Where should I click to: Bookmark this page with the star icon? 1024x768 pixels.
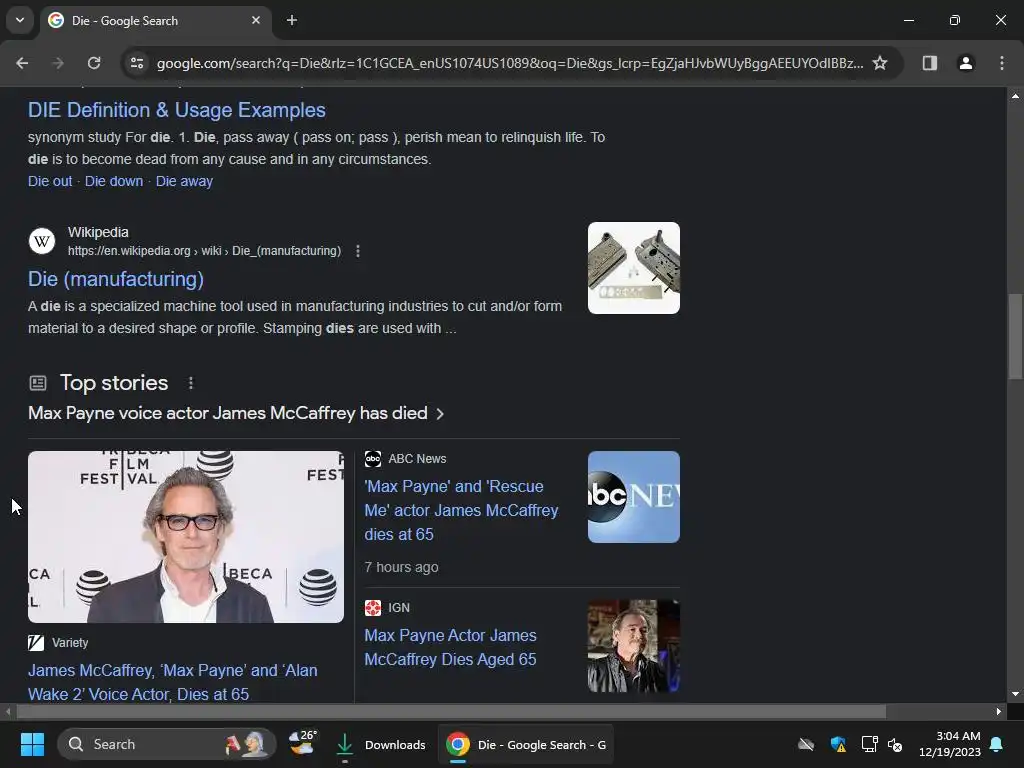[x=880, y=63]
